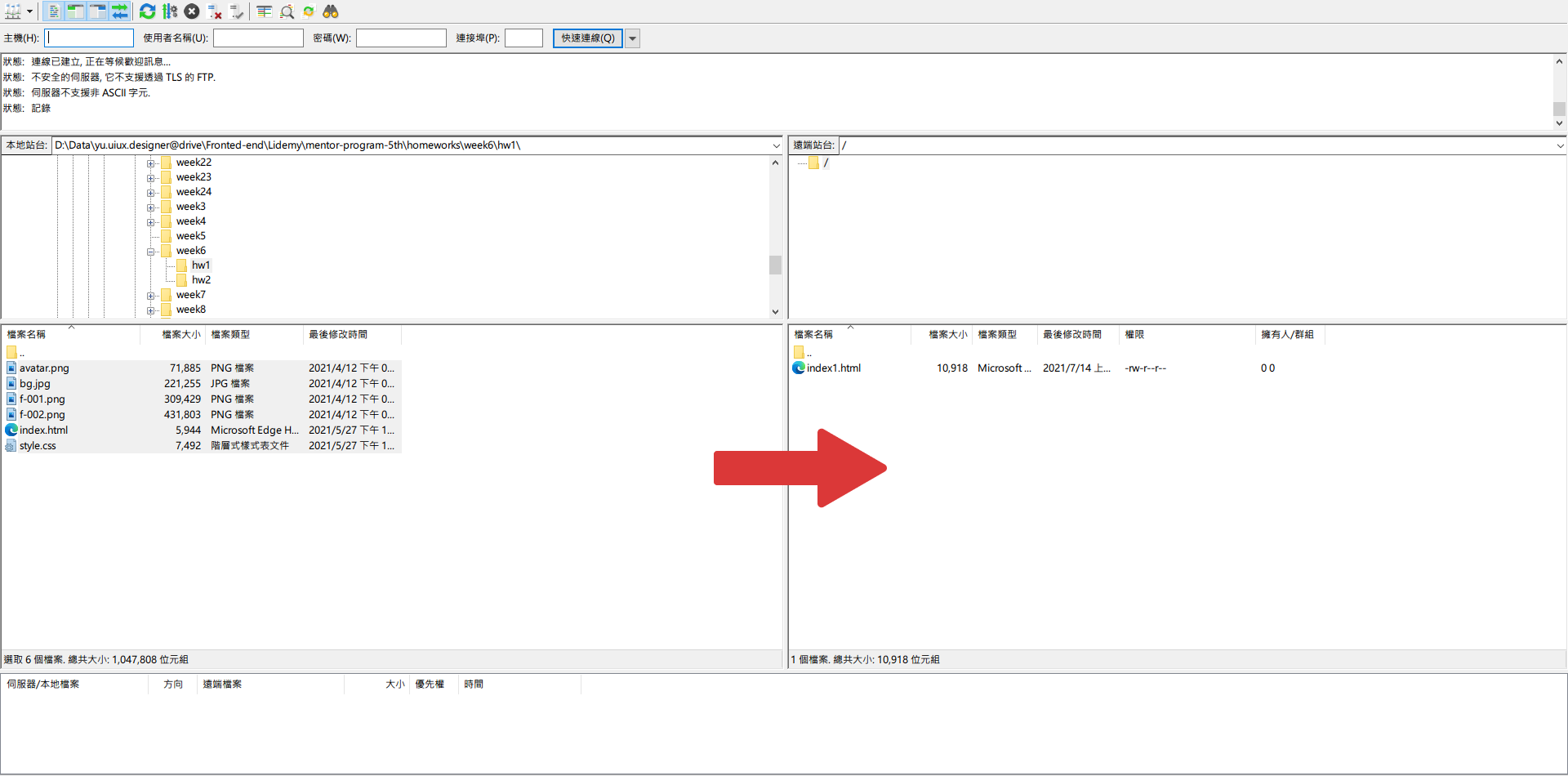Select bg.jpg file icon in local list
This screenshot has width=1568, height=776.
pos(11,384)
